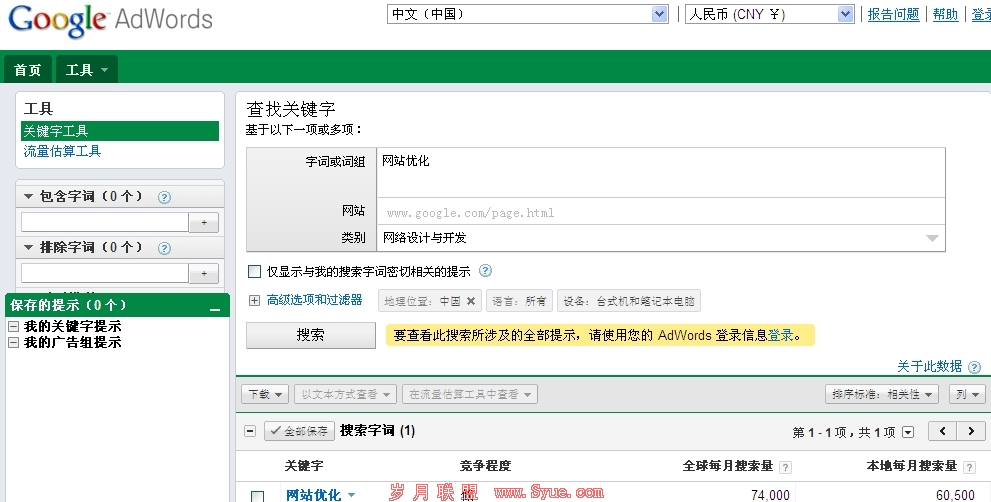991x502 pixels.
Task: Open page range dropdown near 共 1 项
Action: click(908, 432)
